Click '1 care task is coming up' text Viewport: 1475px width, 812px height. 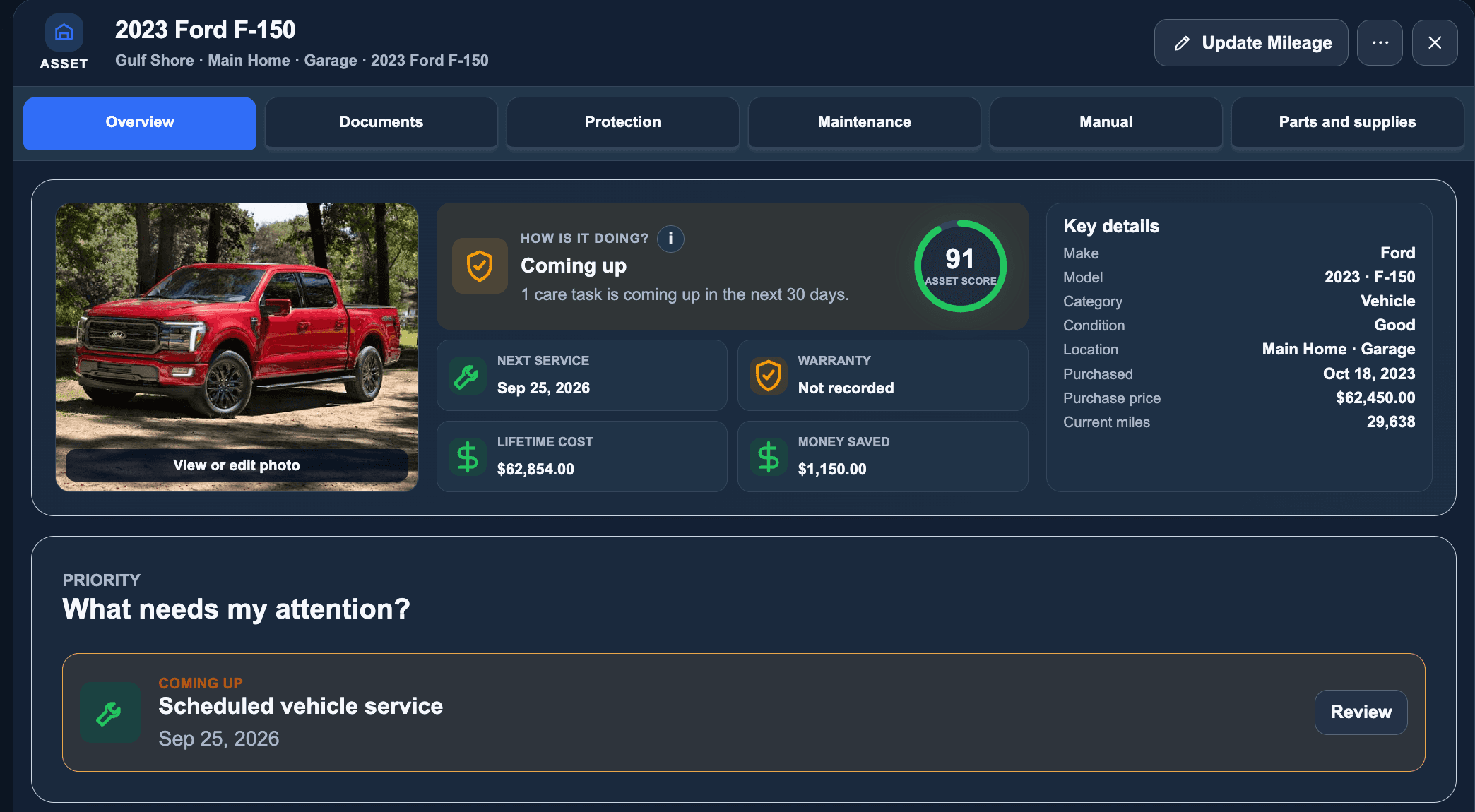[685, 294]
